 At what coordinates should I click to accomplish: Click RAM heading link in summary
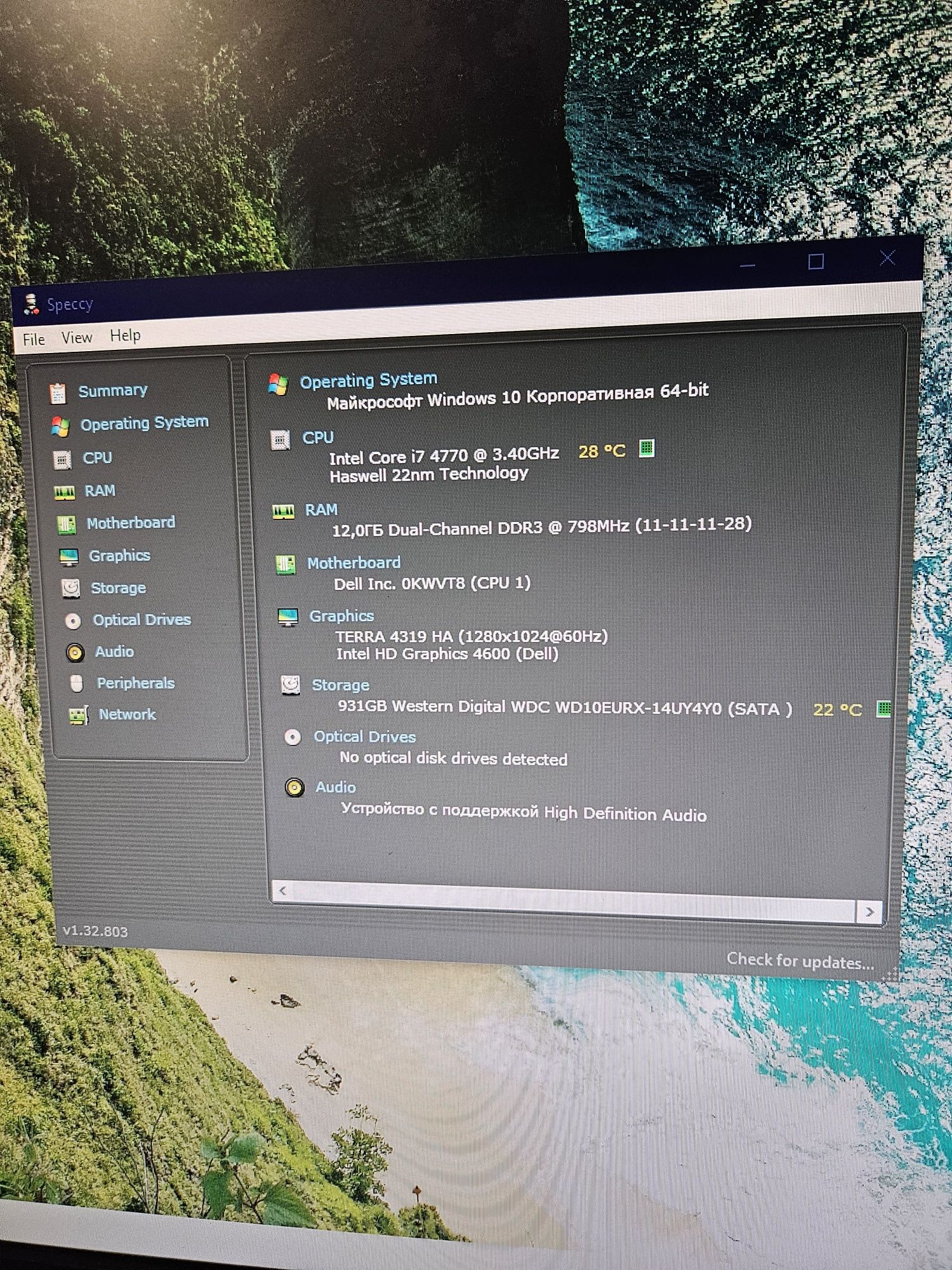click(322, 510)
